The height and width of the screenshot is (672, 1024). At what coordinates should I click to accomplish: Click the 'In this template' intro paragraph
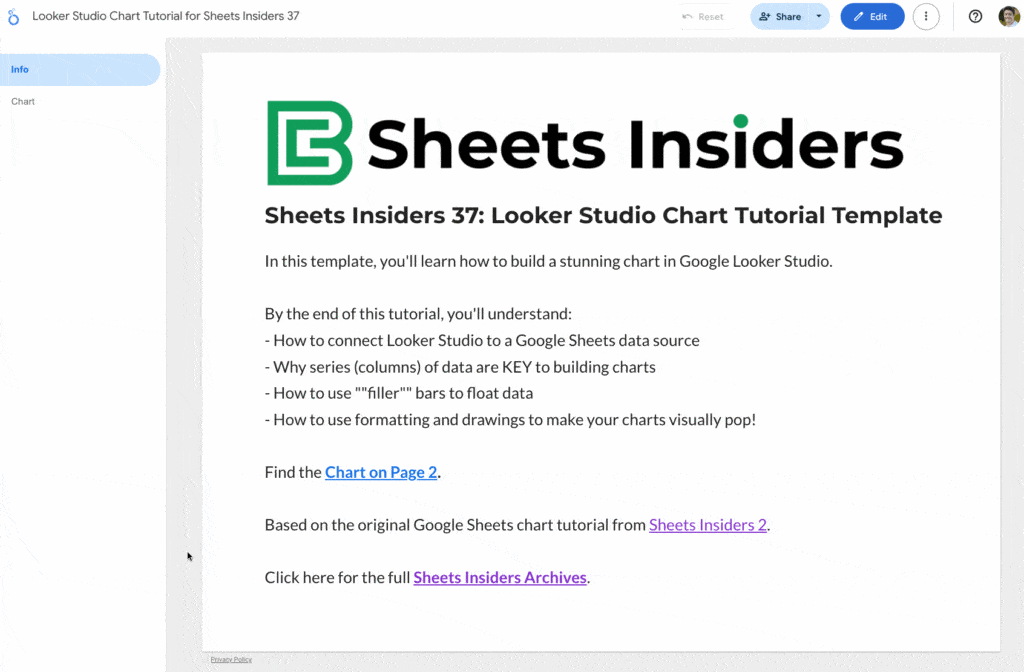coord(548,261)
